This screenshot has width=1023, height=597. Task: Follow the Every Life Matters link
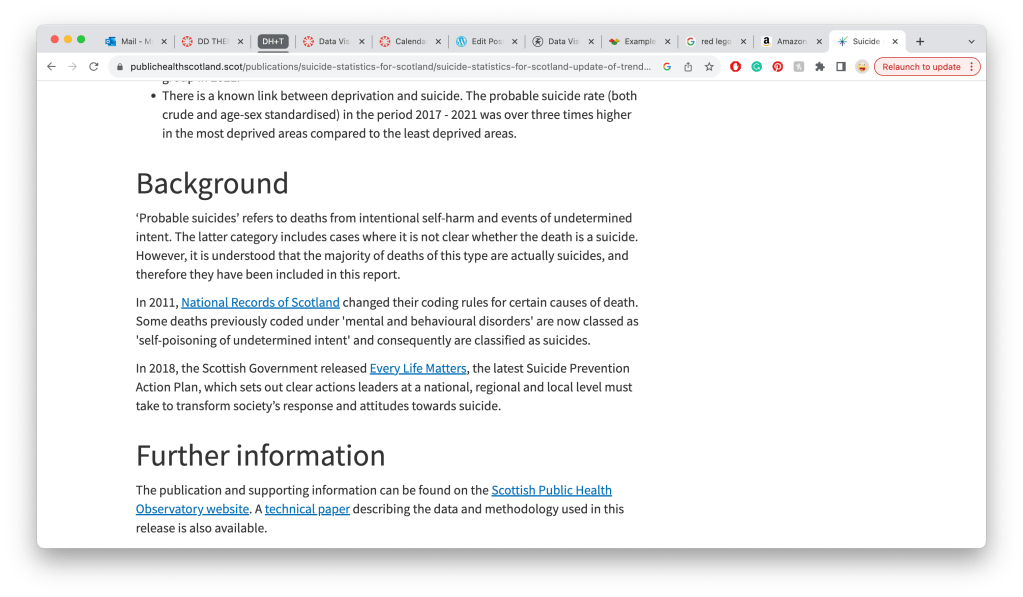tap(418, 369)
